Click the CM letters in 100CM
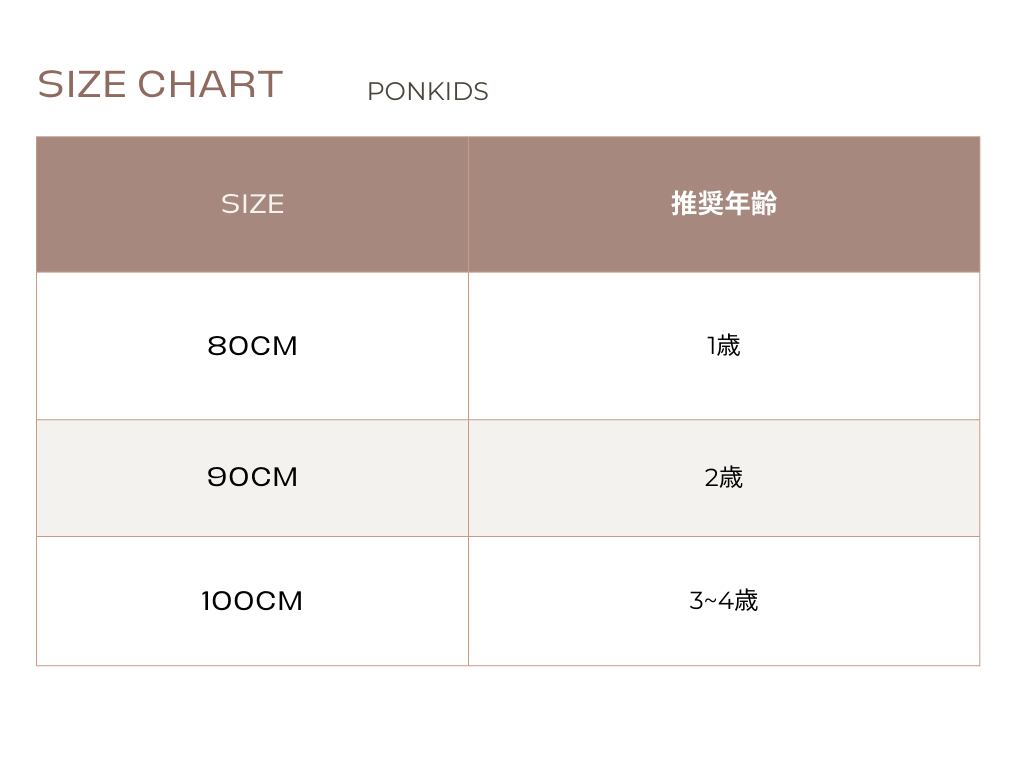This screenshot has height=768, width=1024. click(279, 601)
